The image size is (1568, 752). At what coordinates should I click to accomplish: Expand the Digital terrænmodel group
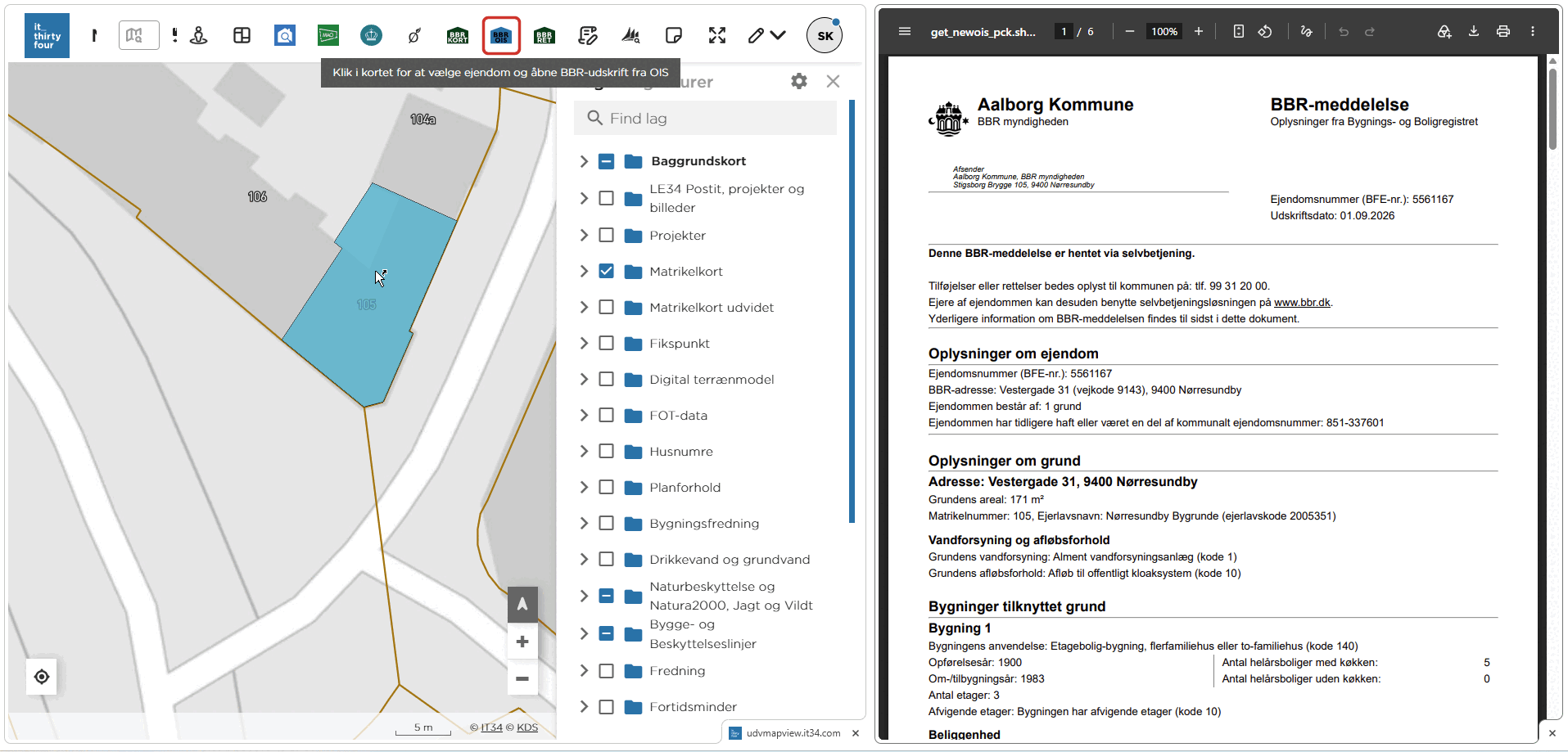584,379
